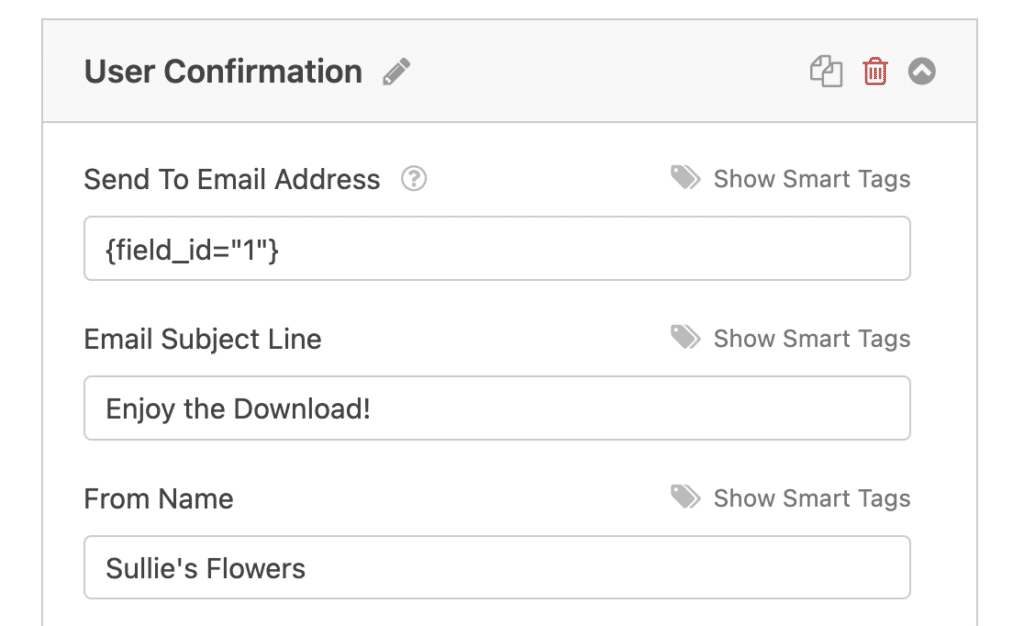Click the tag icon next to From Name
The height and width of the screenshot is (626, 1024).
[685, 497]
